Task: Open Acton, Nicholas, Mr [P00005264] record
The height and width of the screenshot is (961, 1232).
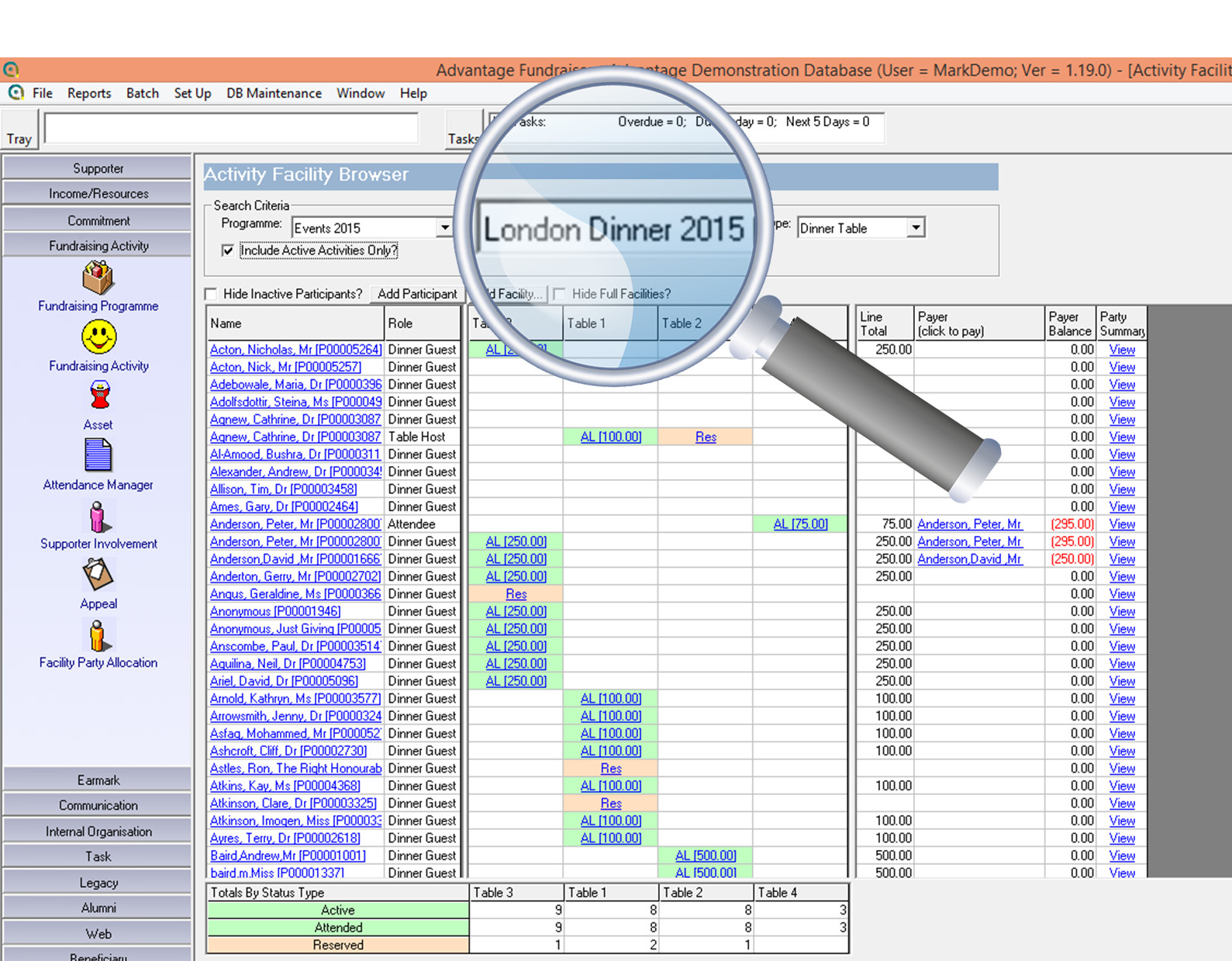Action: pyautogui.click(x=295, y=350)
